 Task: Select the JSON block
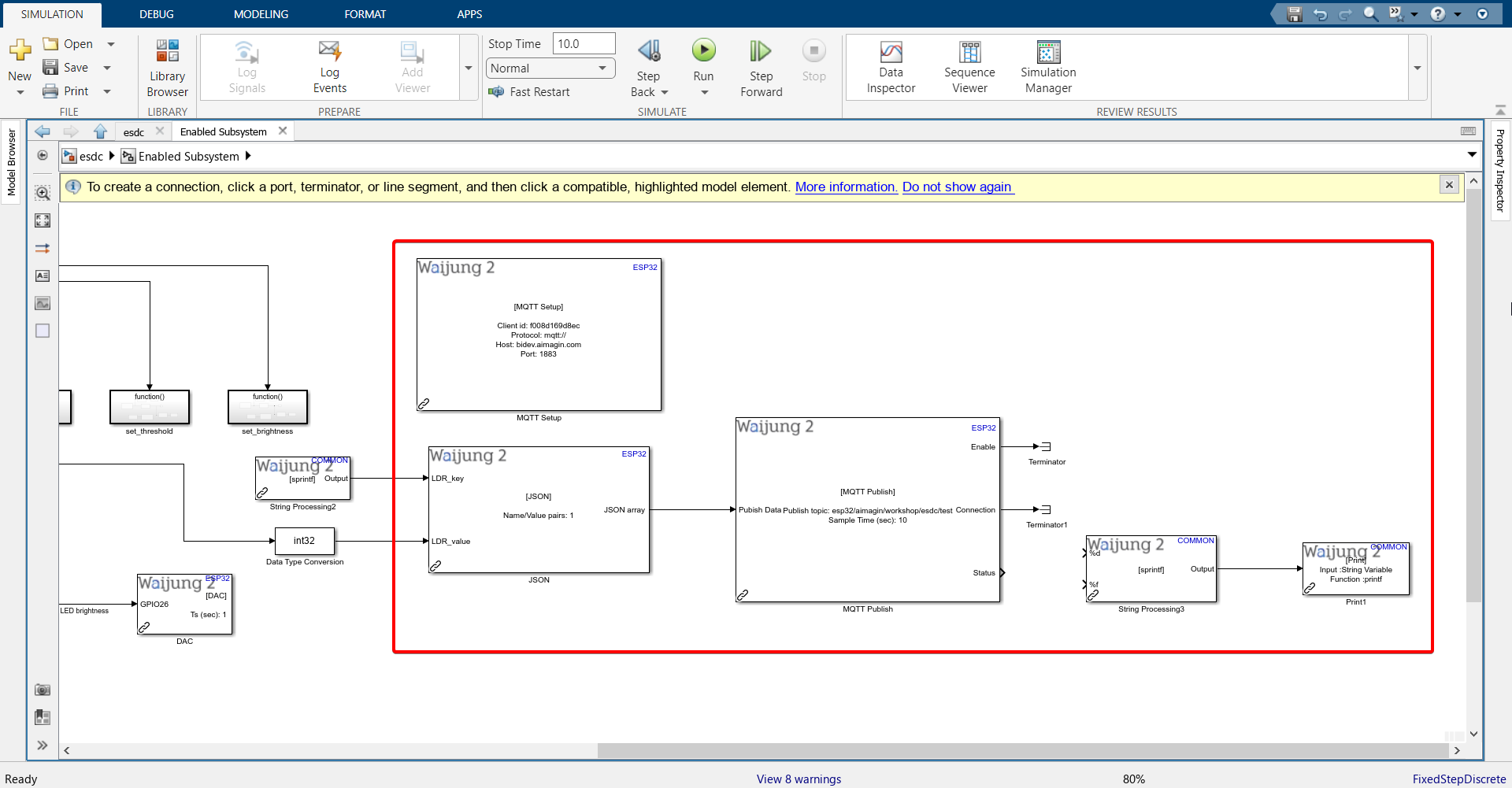click(539, 509)
